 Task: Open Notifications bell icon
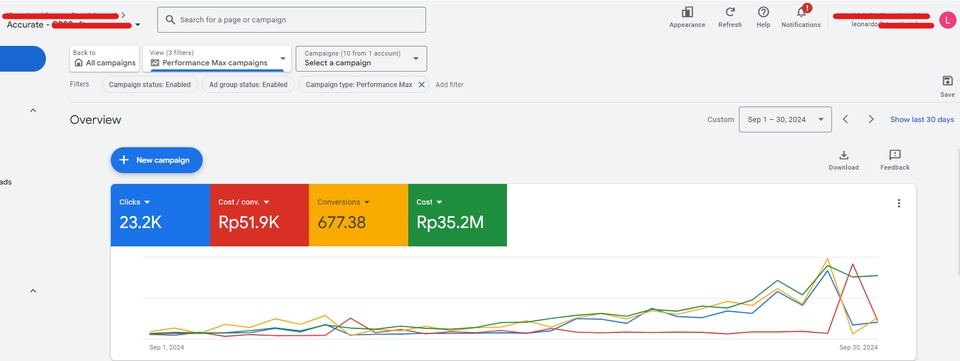click(x=801, y=12)
